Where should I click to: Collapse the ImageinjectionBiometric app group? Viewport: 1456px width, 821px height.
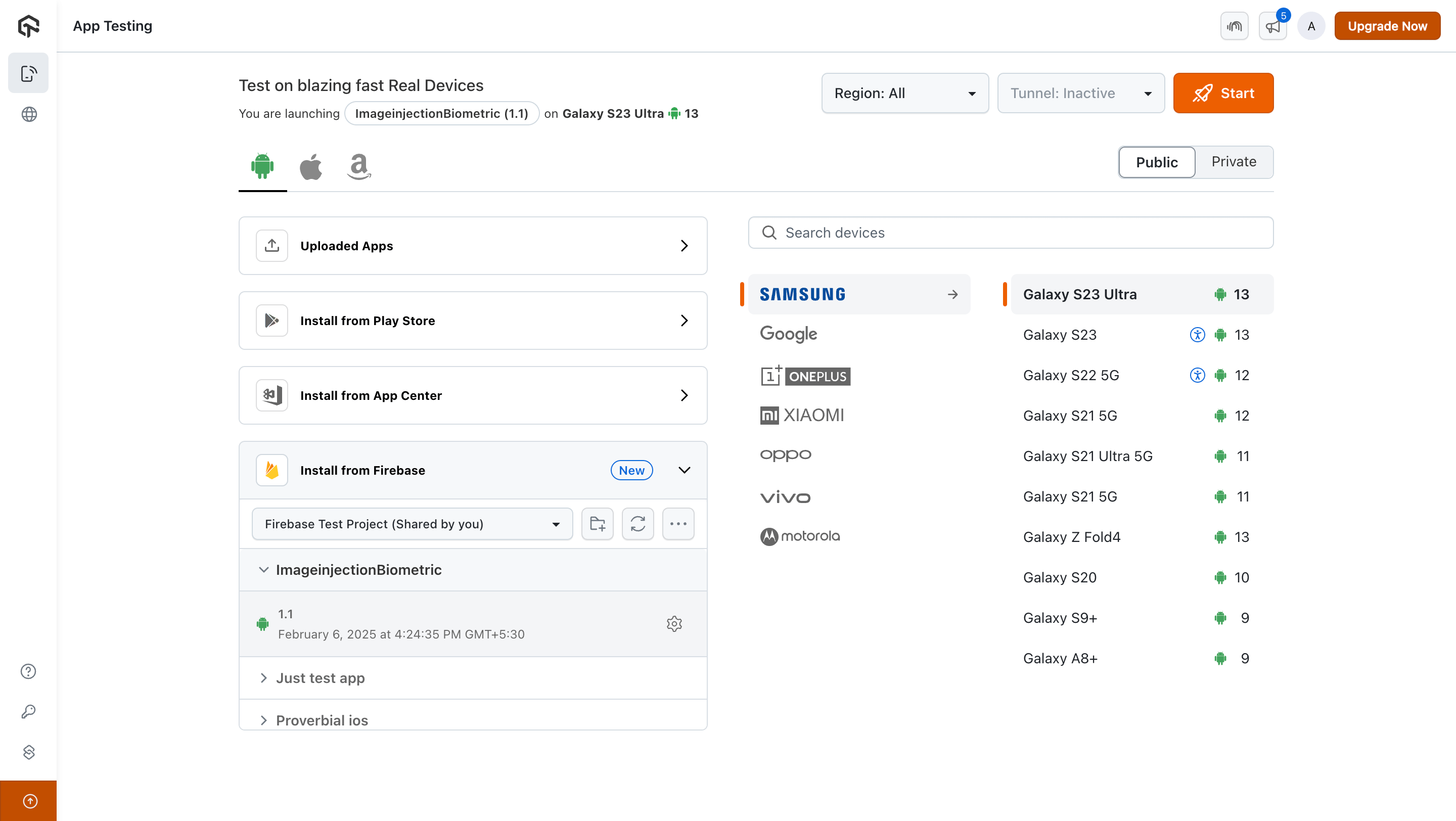pyautogui.click(x=263, y=570)
